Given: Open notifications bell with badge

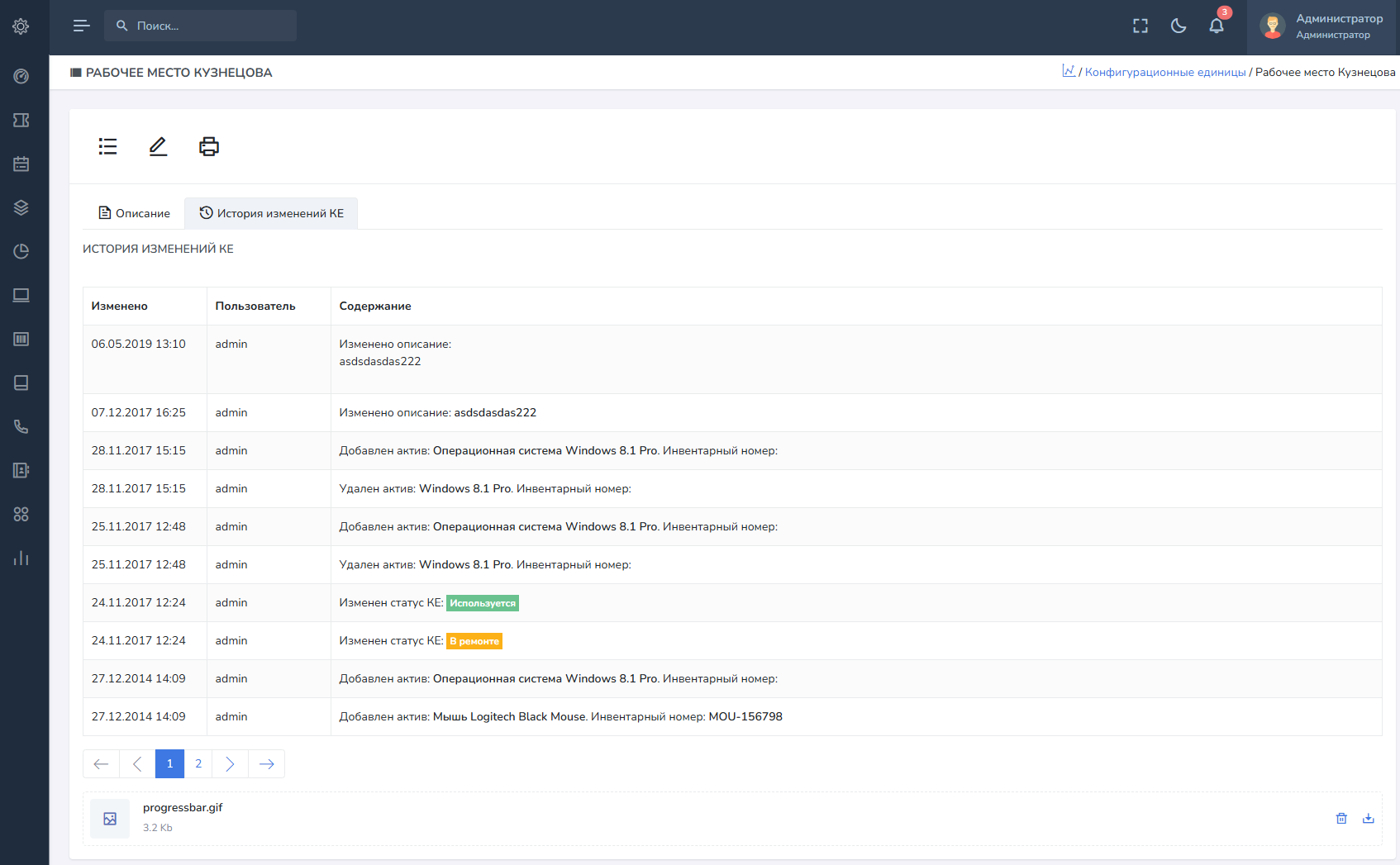Looking at the screenshot, I should (x=1217, y=26).
